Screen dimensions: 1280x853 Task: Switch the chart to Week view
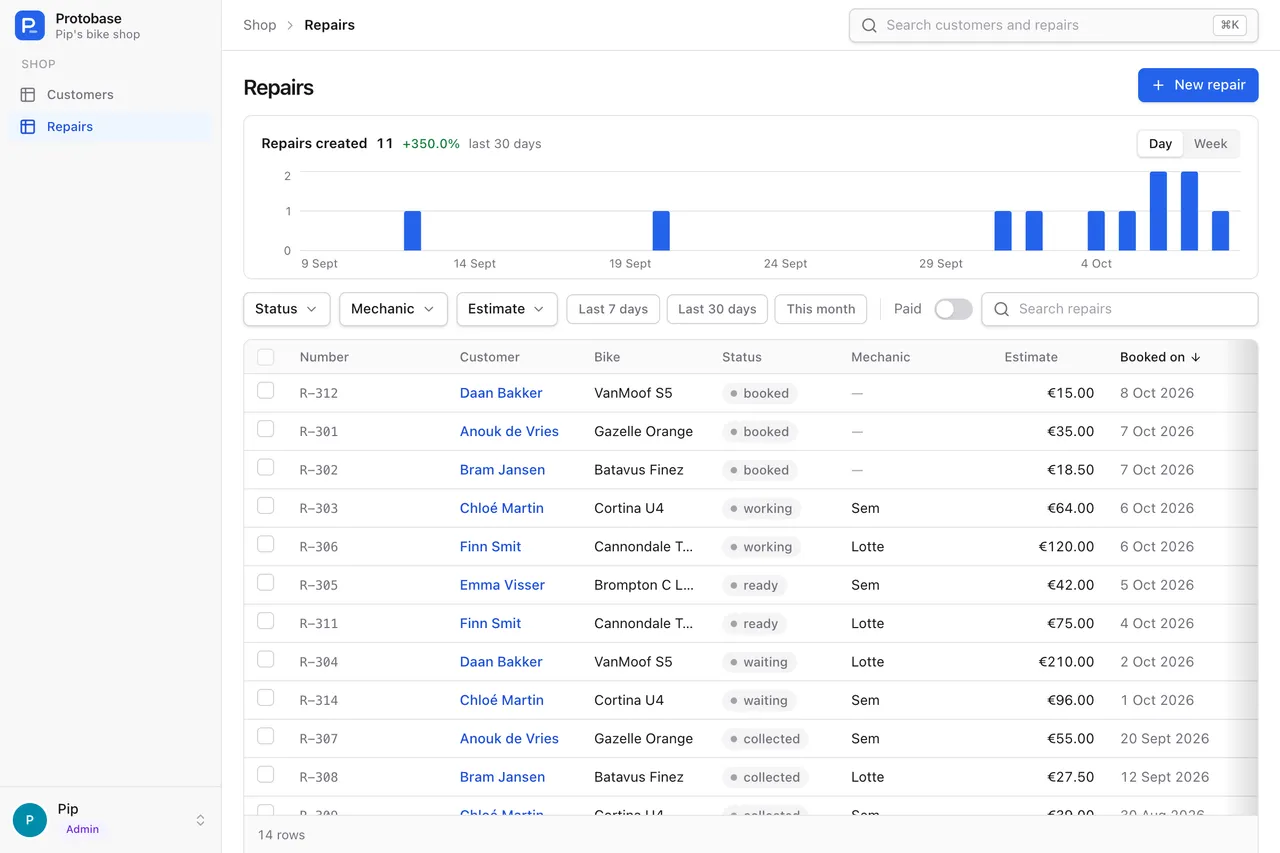(1210, 144)
